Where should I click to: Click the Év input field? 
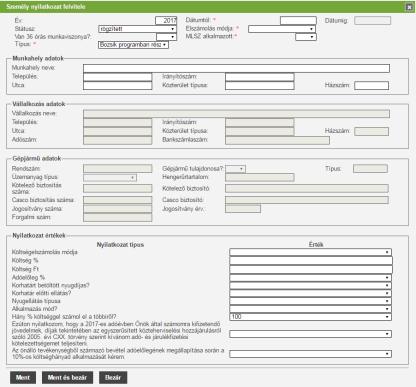point(166,20)
